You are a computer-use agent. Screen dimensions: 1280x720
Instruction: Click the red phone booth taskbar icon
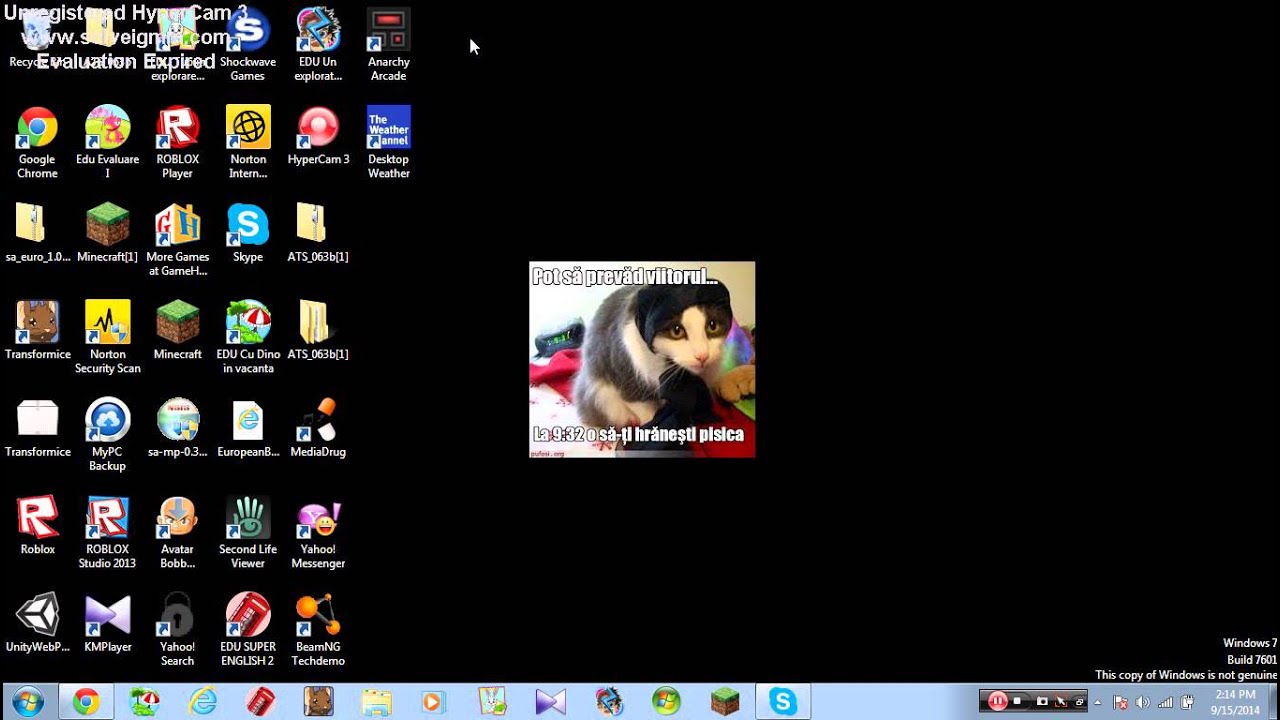click(261, 702)
